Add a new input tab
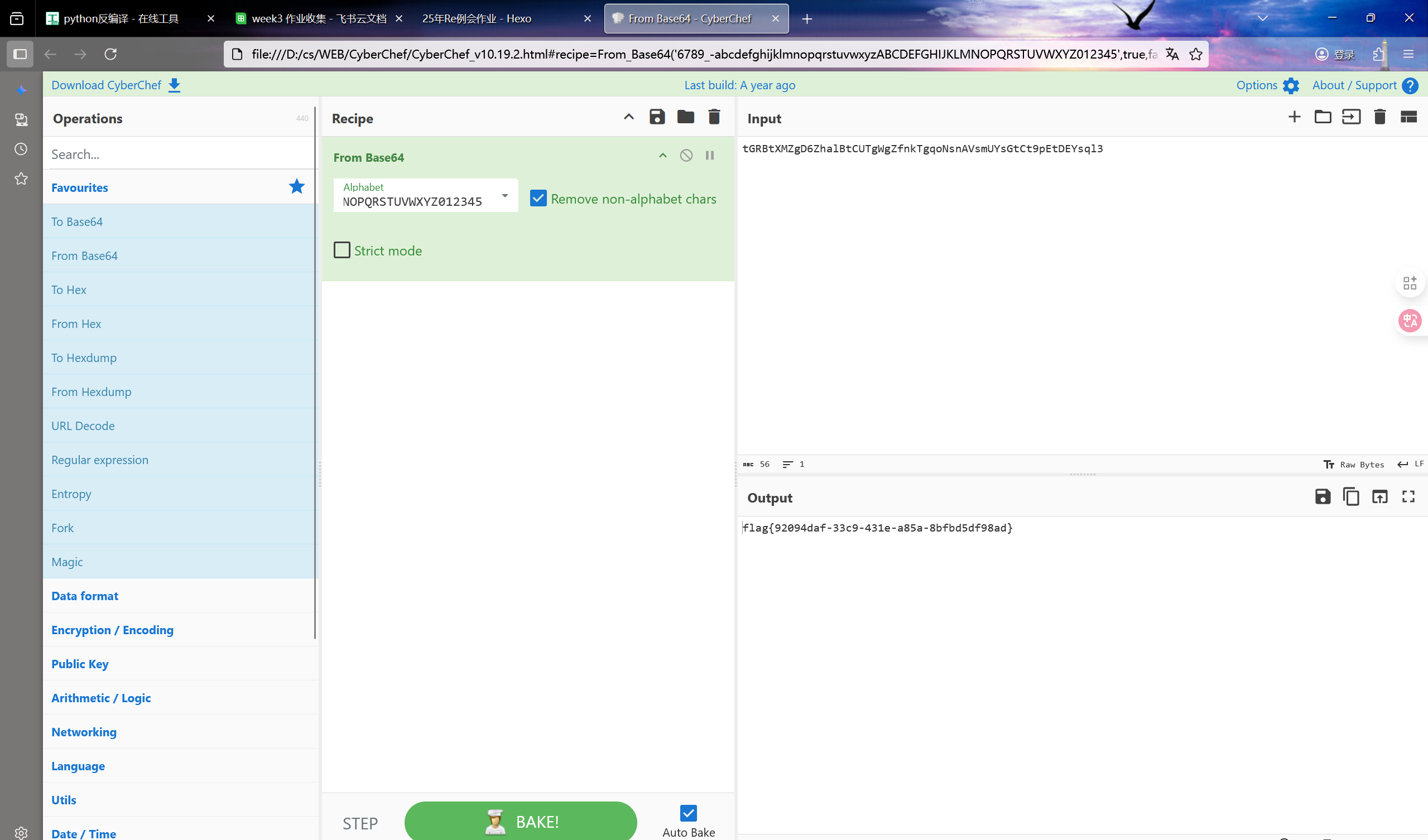The width and height of the screenshot is (1428, 840). click(1294, 117)
